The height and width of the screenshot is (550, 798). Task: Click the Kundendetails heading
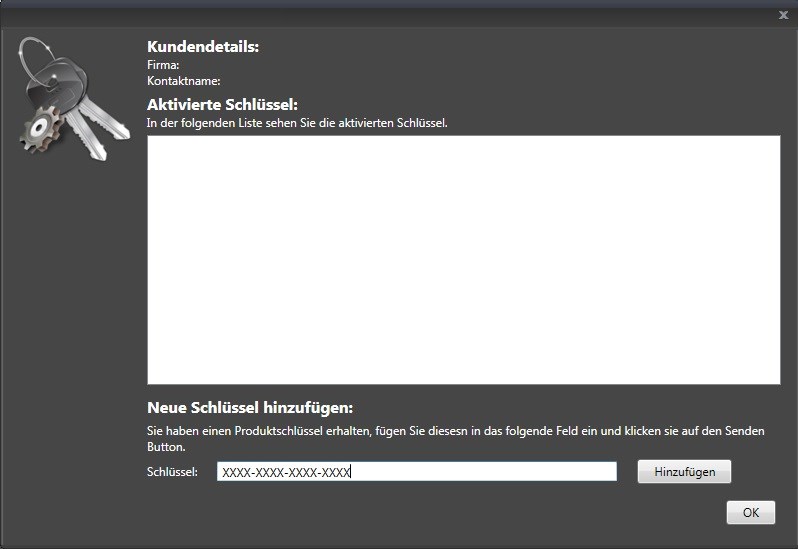coord(202,47)
